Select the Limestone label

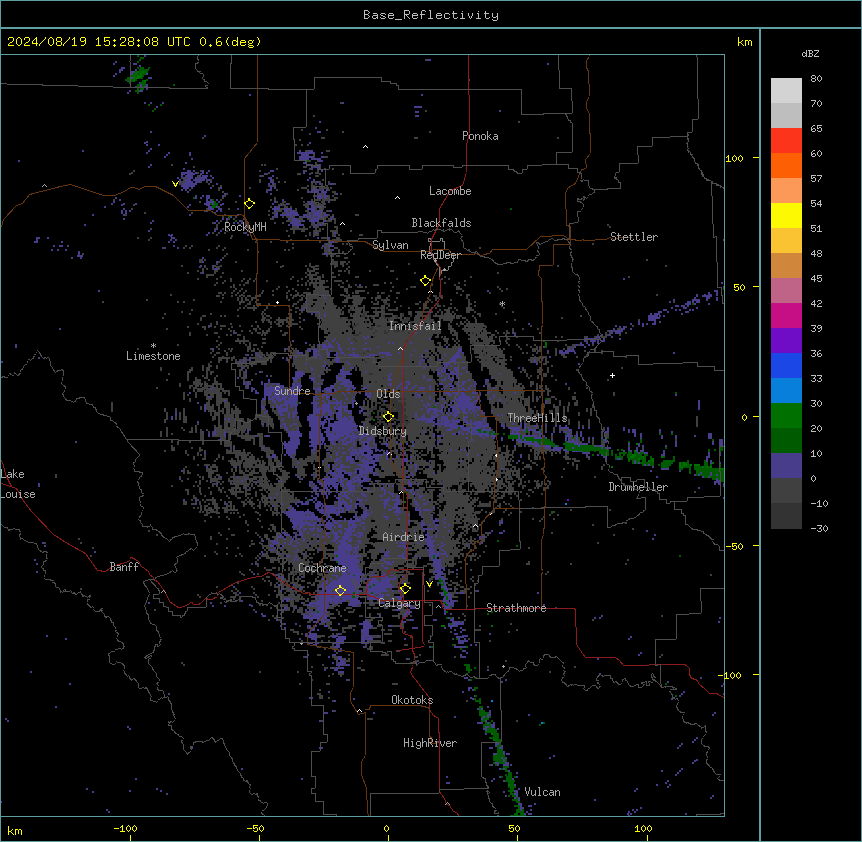tap(153, 356)
